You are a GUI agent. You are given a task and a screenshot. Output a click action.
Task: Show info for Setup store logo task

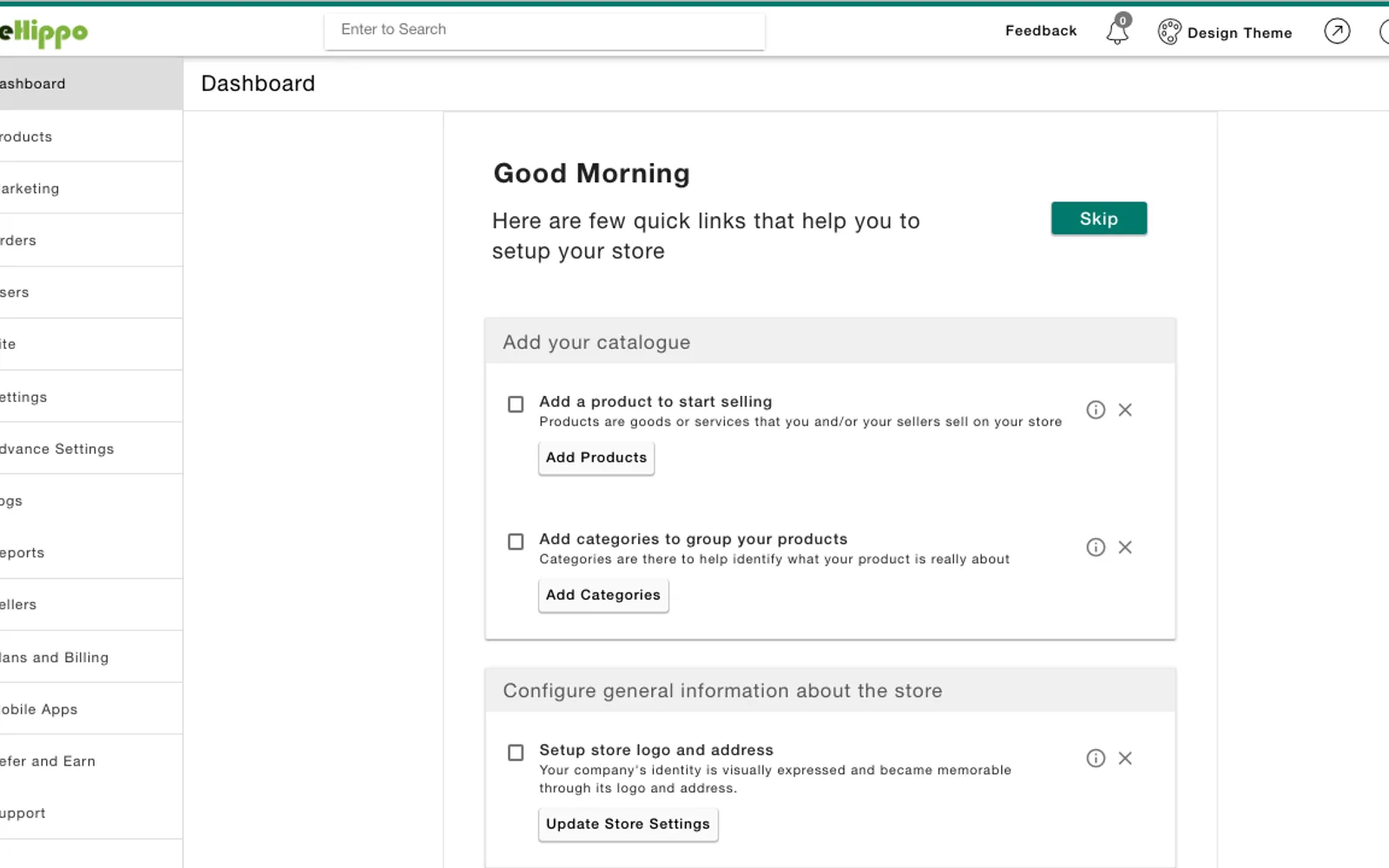1096,758
